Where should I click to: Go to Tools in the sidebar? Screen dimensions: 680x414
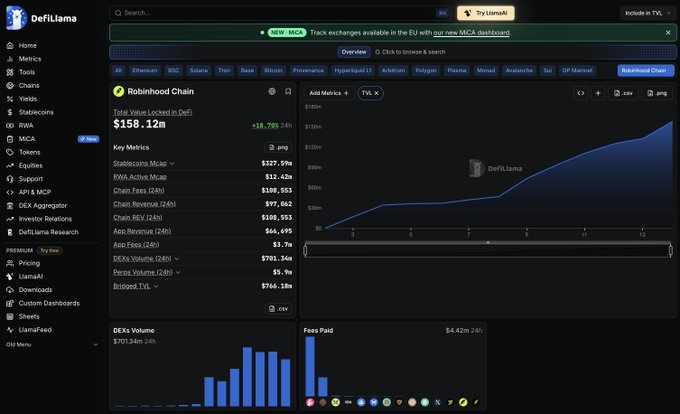[26, 72]
